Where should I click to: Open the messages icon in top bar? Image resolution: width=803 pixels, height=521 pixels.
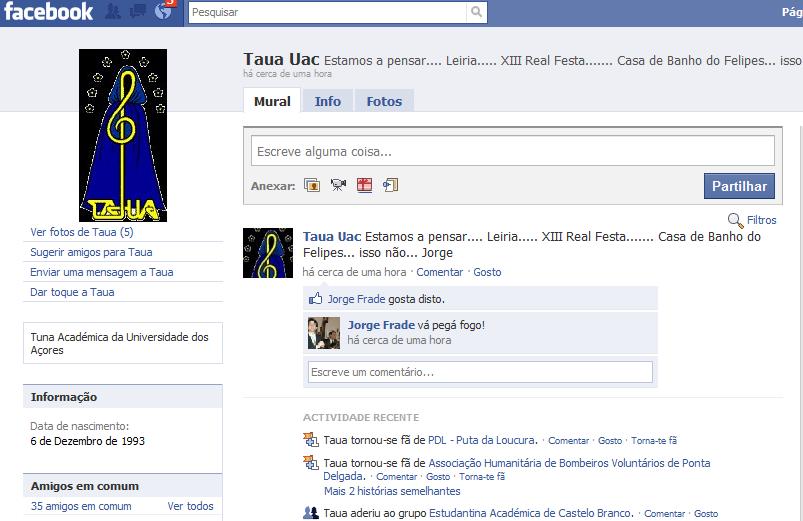click(138, 11)
